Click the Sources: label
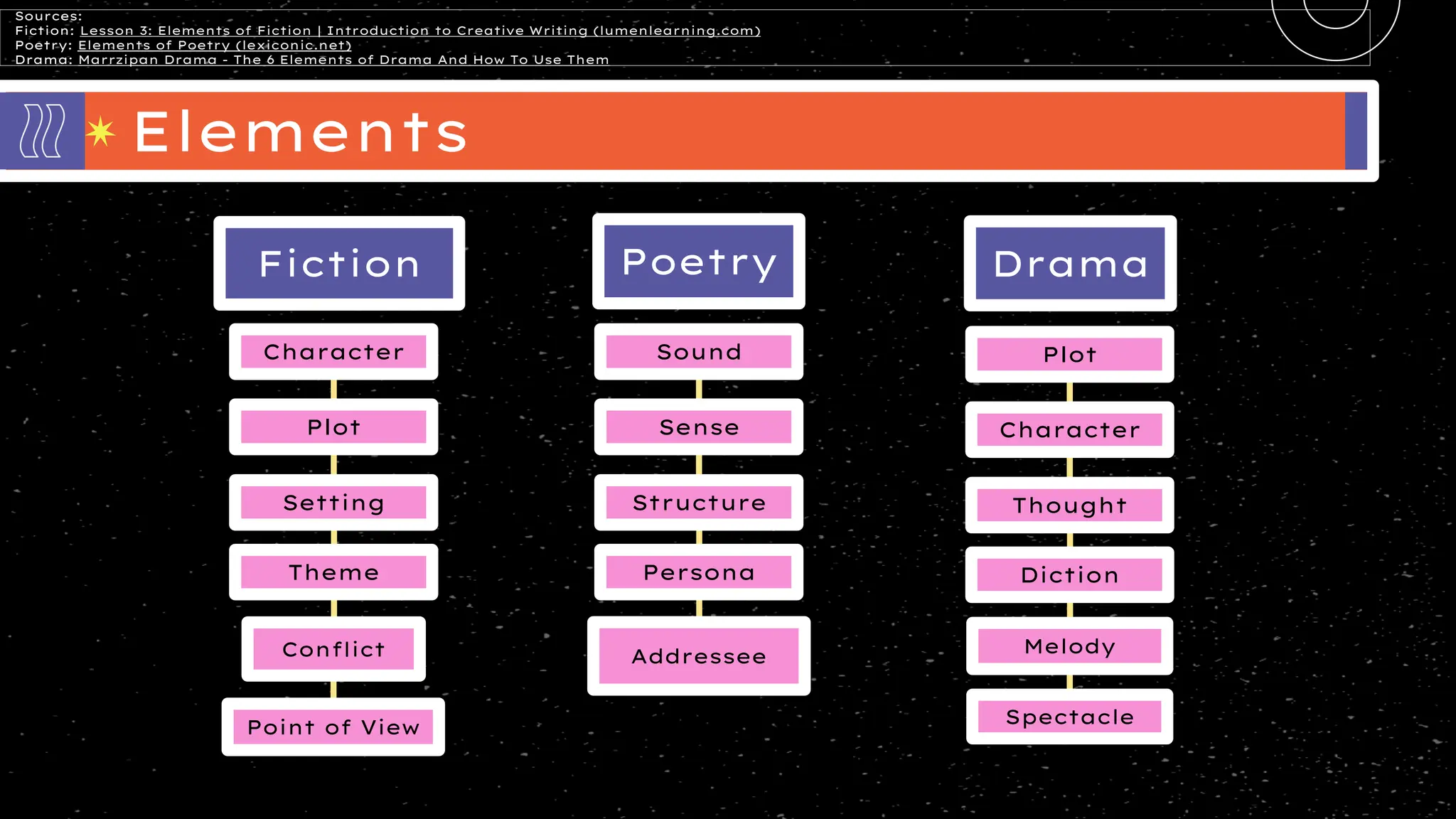This screenshot has height=819, width=1456. click(48, 16)
